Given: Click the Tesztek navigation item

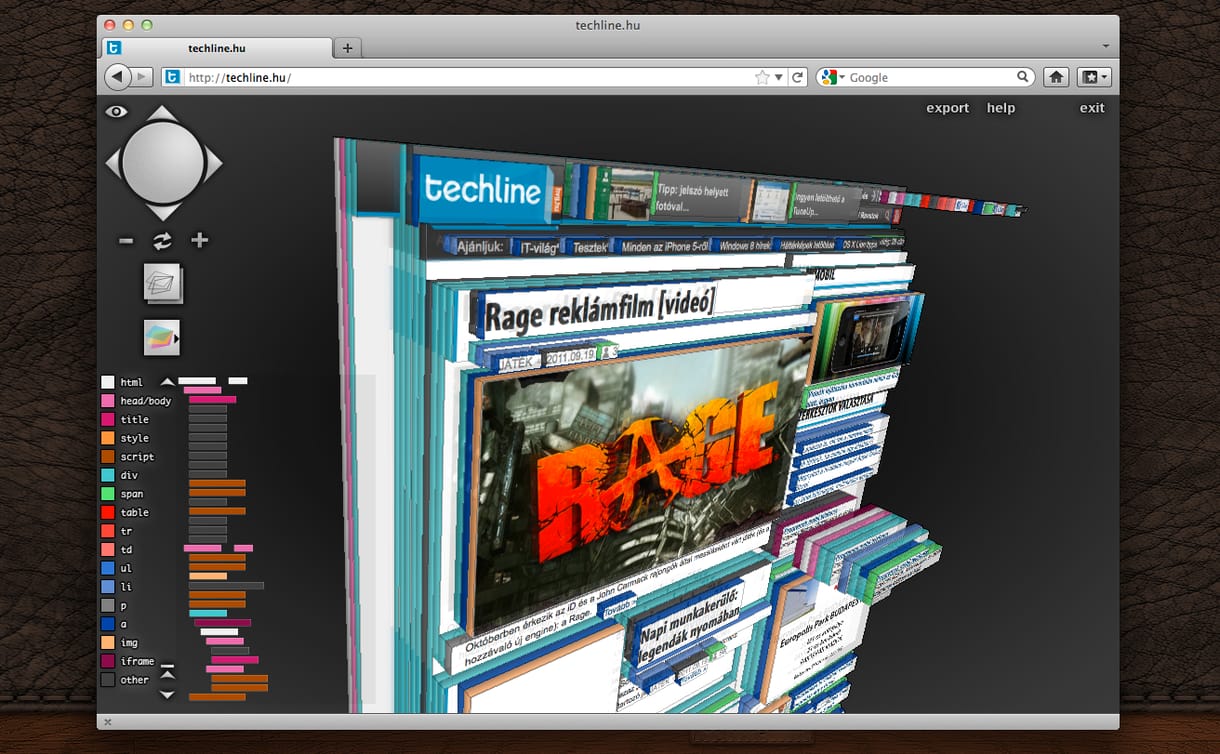Looking at the screenshot, I should pyautogui.click(x=588, y=247).
